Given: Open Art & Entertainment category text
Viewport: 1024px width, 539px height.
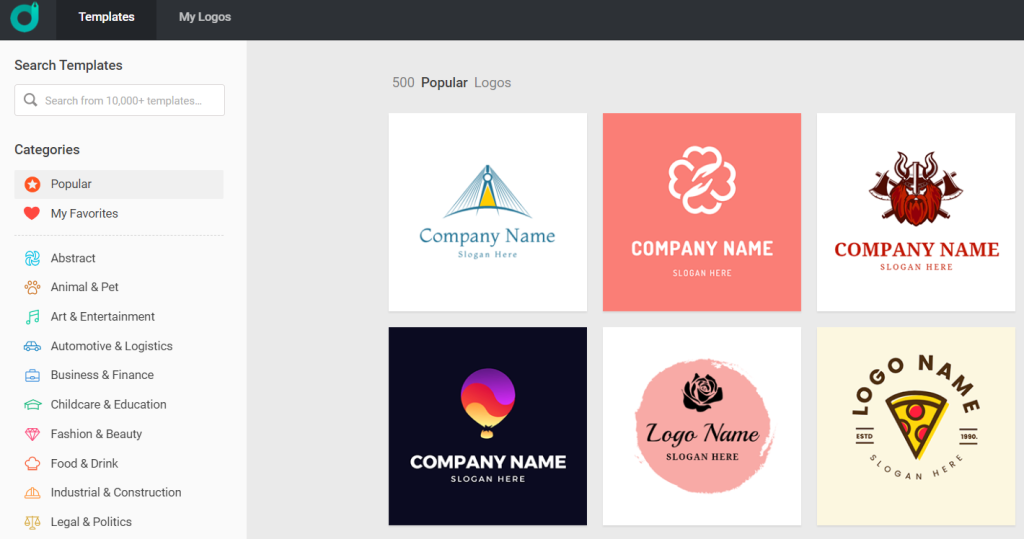Looking at the screenshot, I should click(103, 316).
